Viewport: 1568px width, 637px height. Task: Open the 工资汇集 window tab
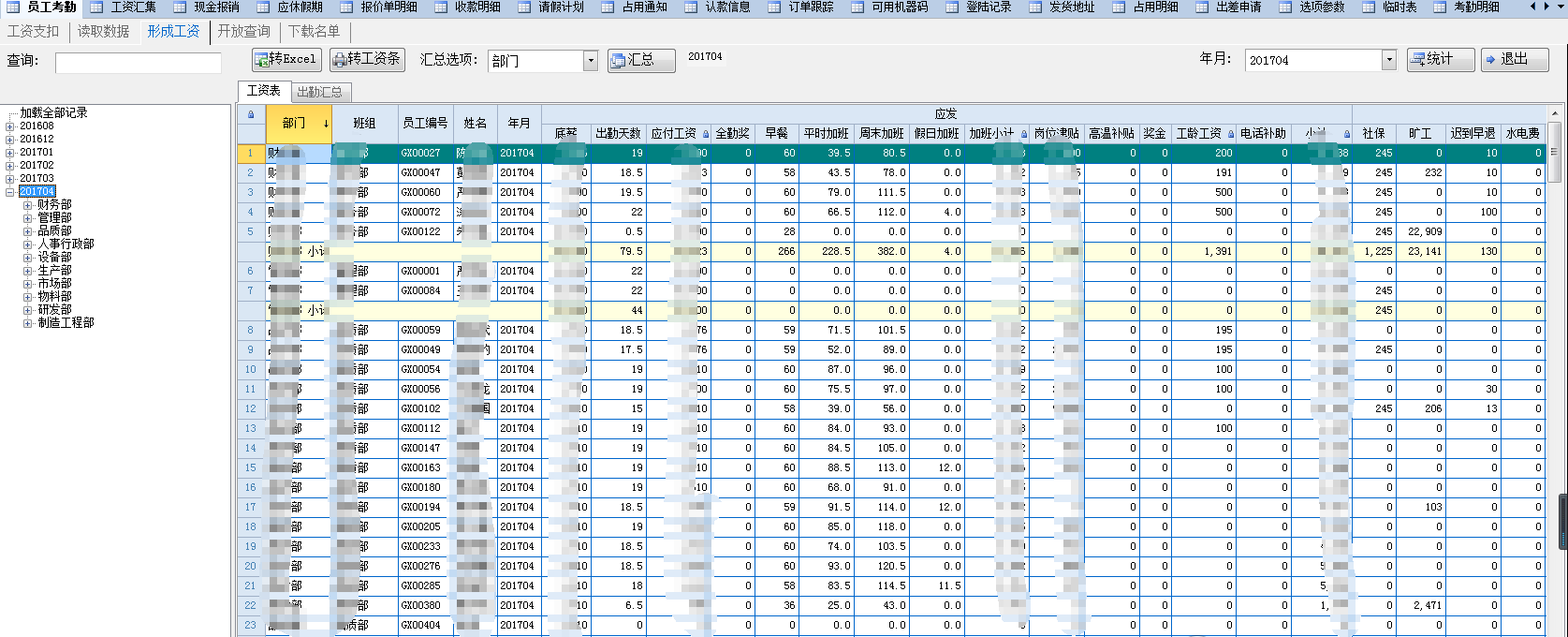tap(133, 7)
